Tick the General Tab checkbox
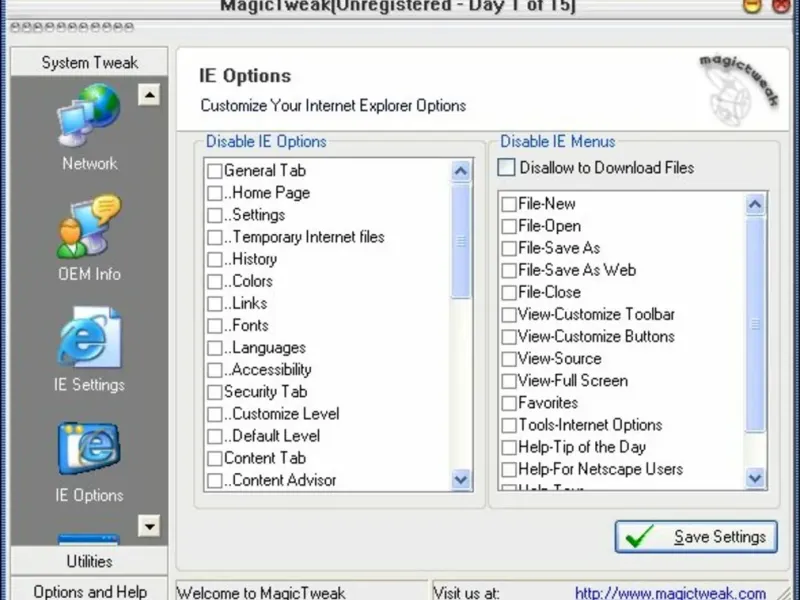 click(215, 171)
